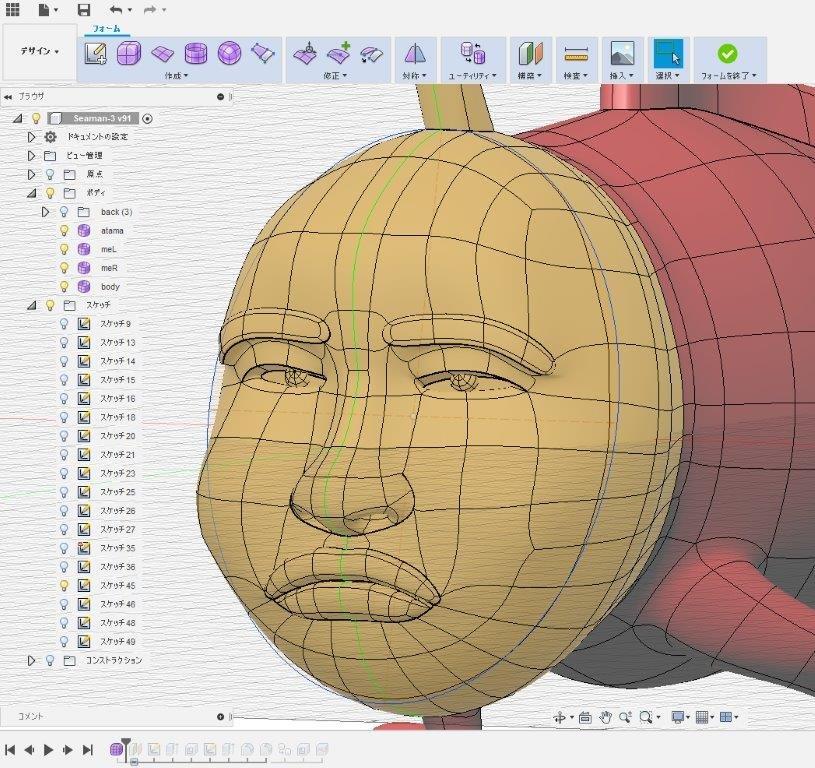This screenshot has height=768, width=815.
Task: Toggle visibility of the atama body
Action: [64, 230]
